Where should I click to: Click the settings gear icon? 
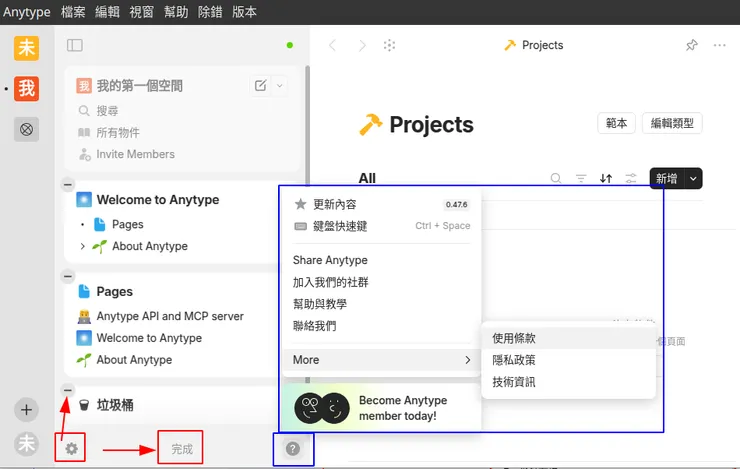coord(71,448)
